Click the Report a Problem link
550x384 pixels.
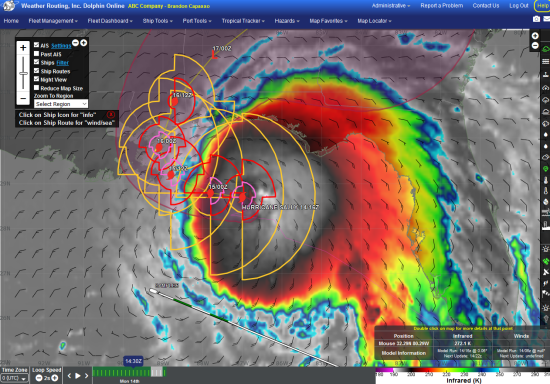tap(442, 6)
